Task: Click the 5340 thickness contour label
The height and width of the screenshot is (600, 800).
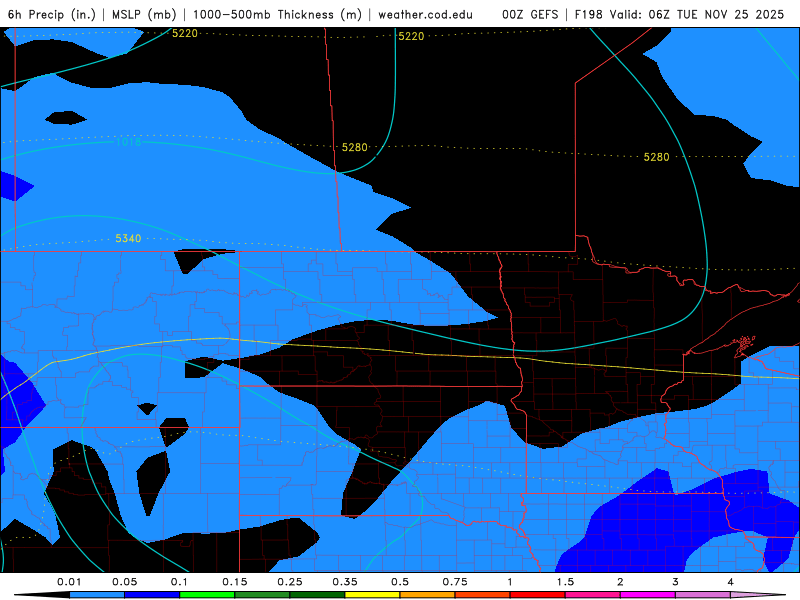Action: click(x=128, y=238)
